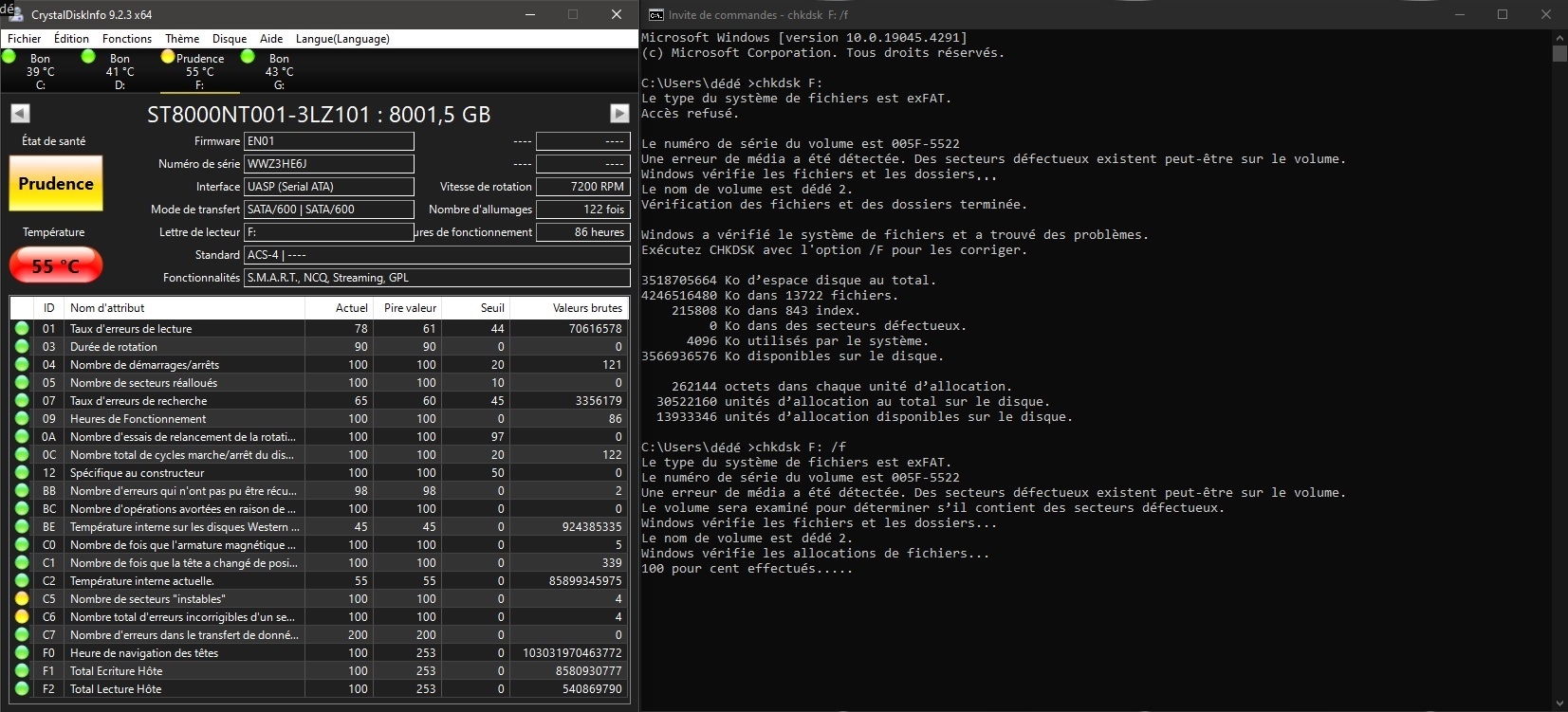
Task: Click status dot for erreurs dans le transfert row
Action: click(x=22, y=635)
